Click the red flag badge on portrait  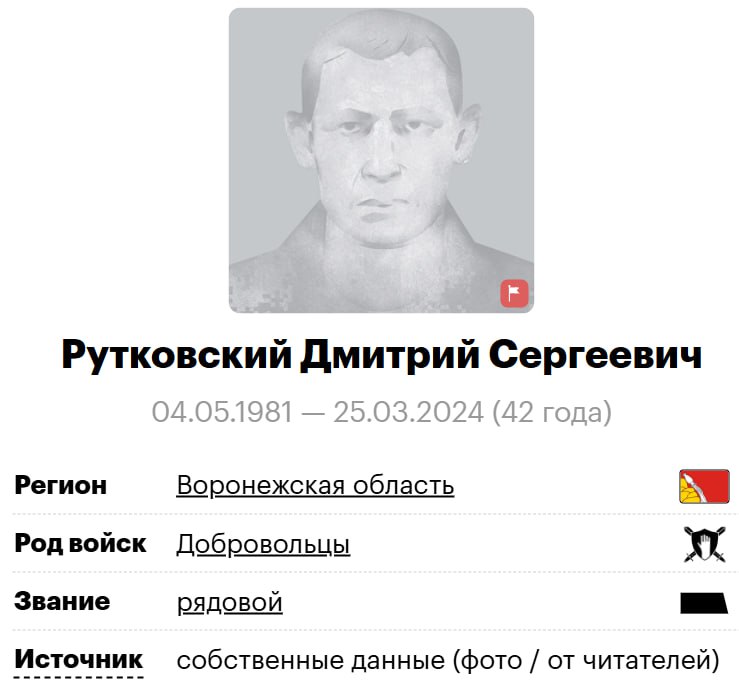coord(514,294)
